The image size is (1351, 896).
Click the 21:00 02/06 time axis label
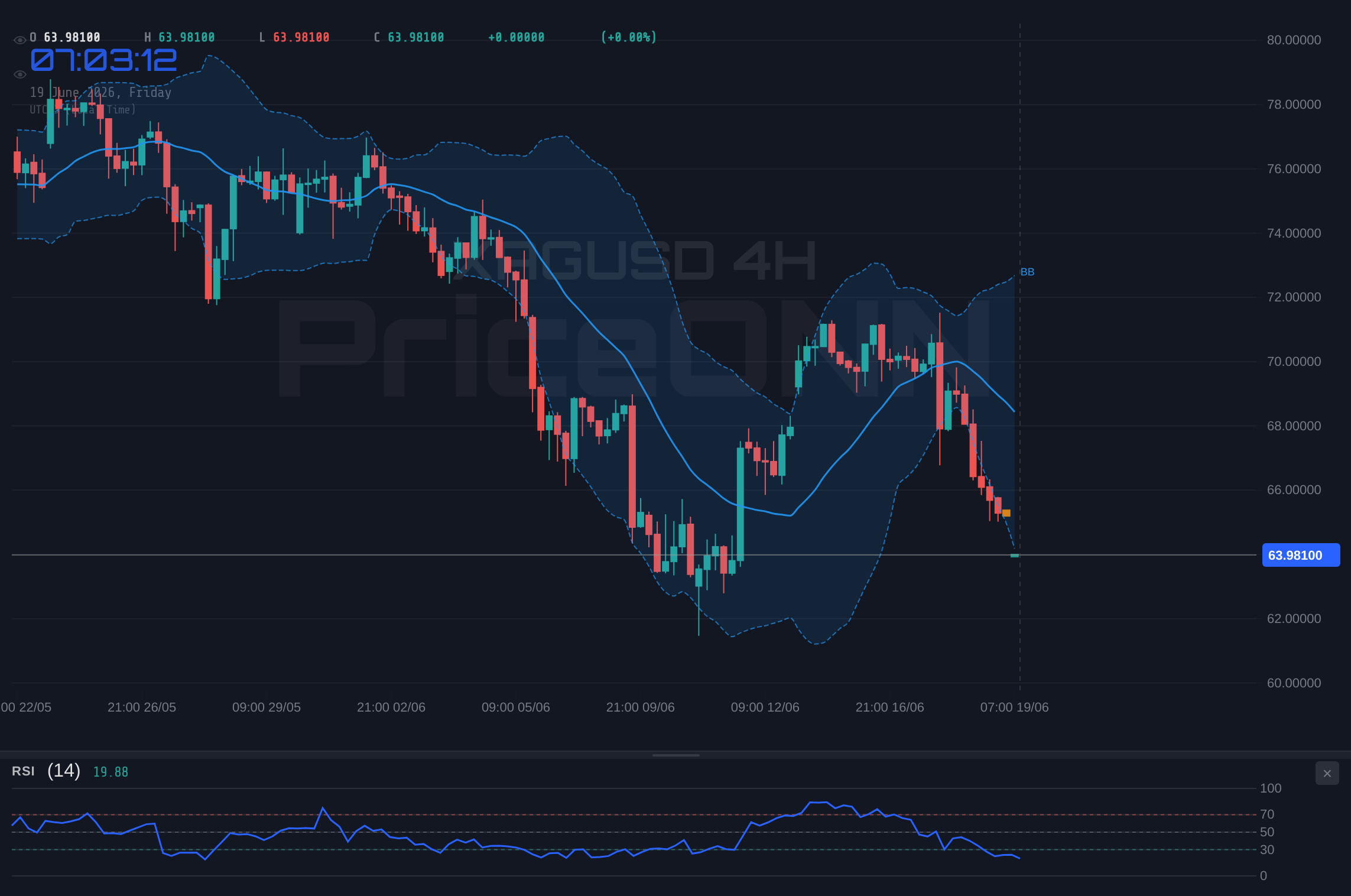point(391,707)
